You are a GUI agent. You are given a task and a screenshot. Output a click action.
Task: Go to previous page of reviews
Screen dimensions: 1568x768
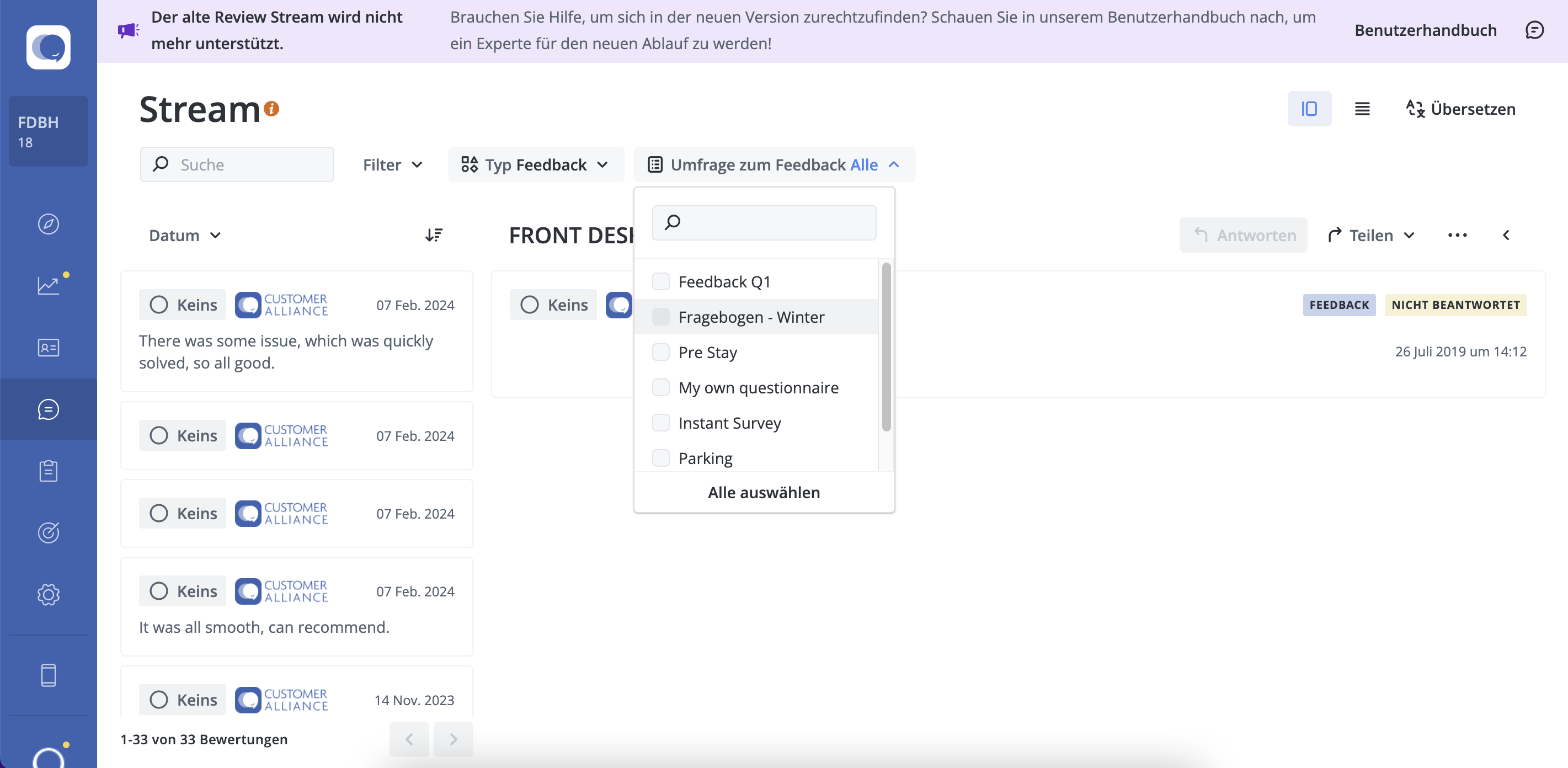409,739
